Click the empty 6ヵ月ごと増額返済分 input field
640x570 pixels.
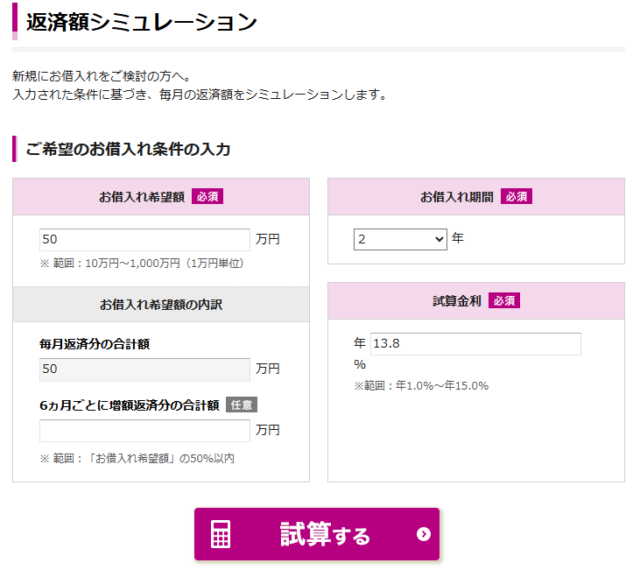pyautogui.click(x=144, y=430)
